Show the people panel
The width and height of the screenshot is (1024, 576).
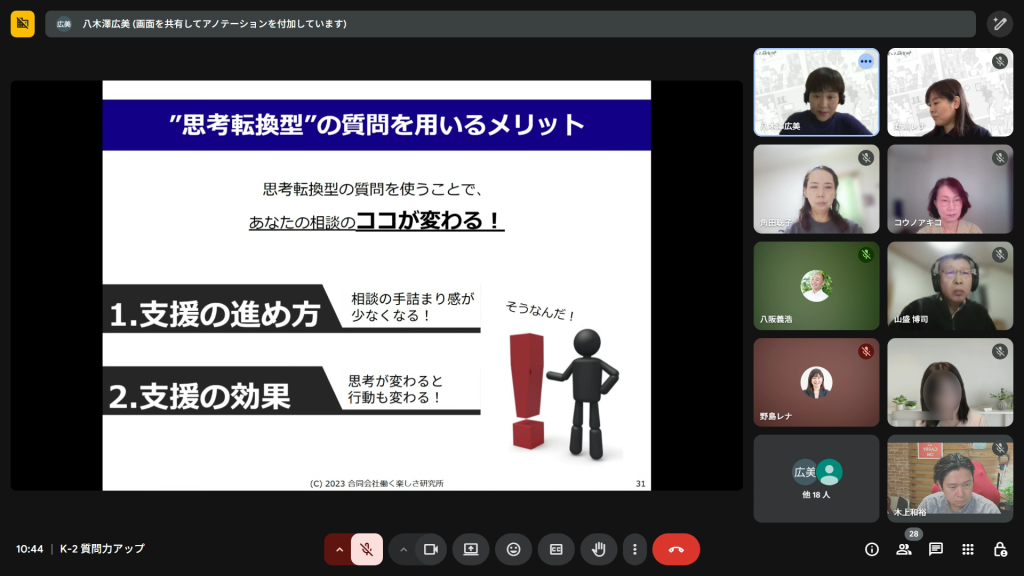click(x=904, y=549)
